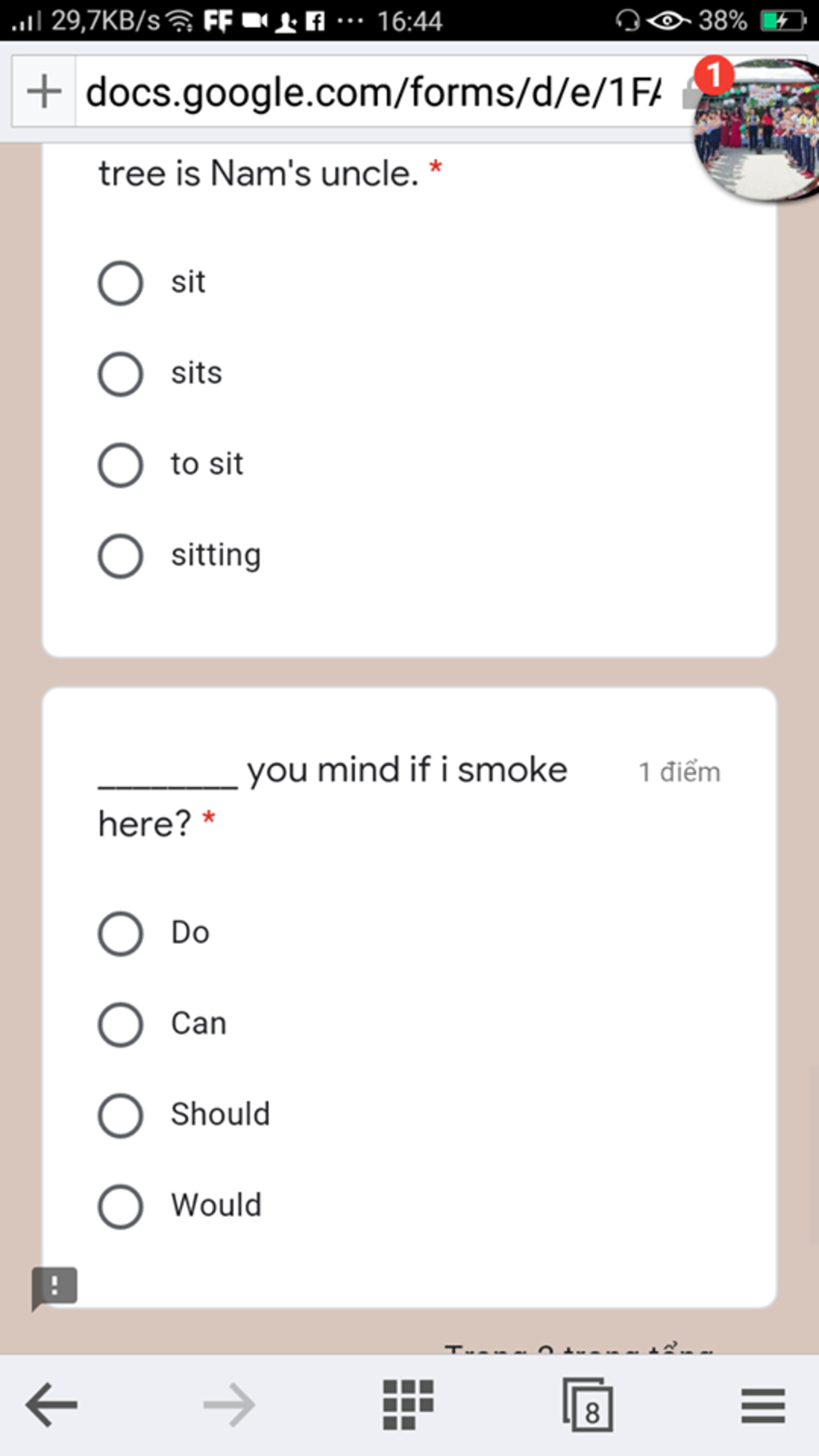
Task: Choose the "to sit" answer
Action: (x=121, y=465)
